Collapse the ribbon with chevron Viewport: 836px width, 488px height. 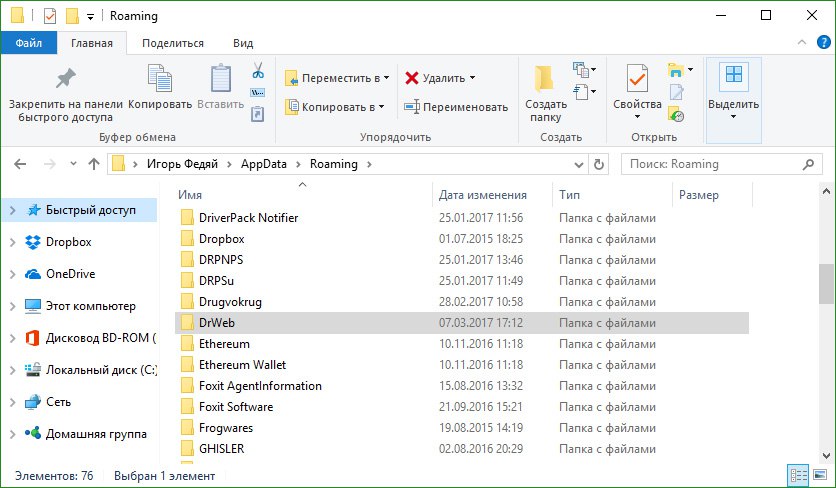click(801, 42)
